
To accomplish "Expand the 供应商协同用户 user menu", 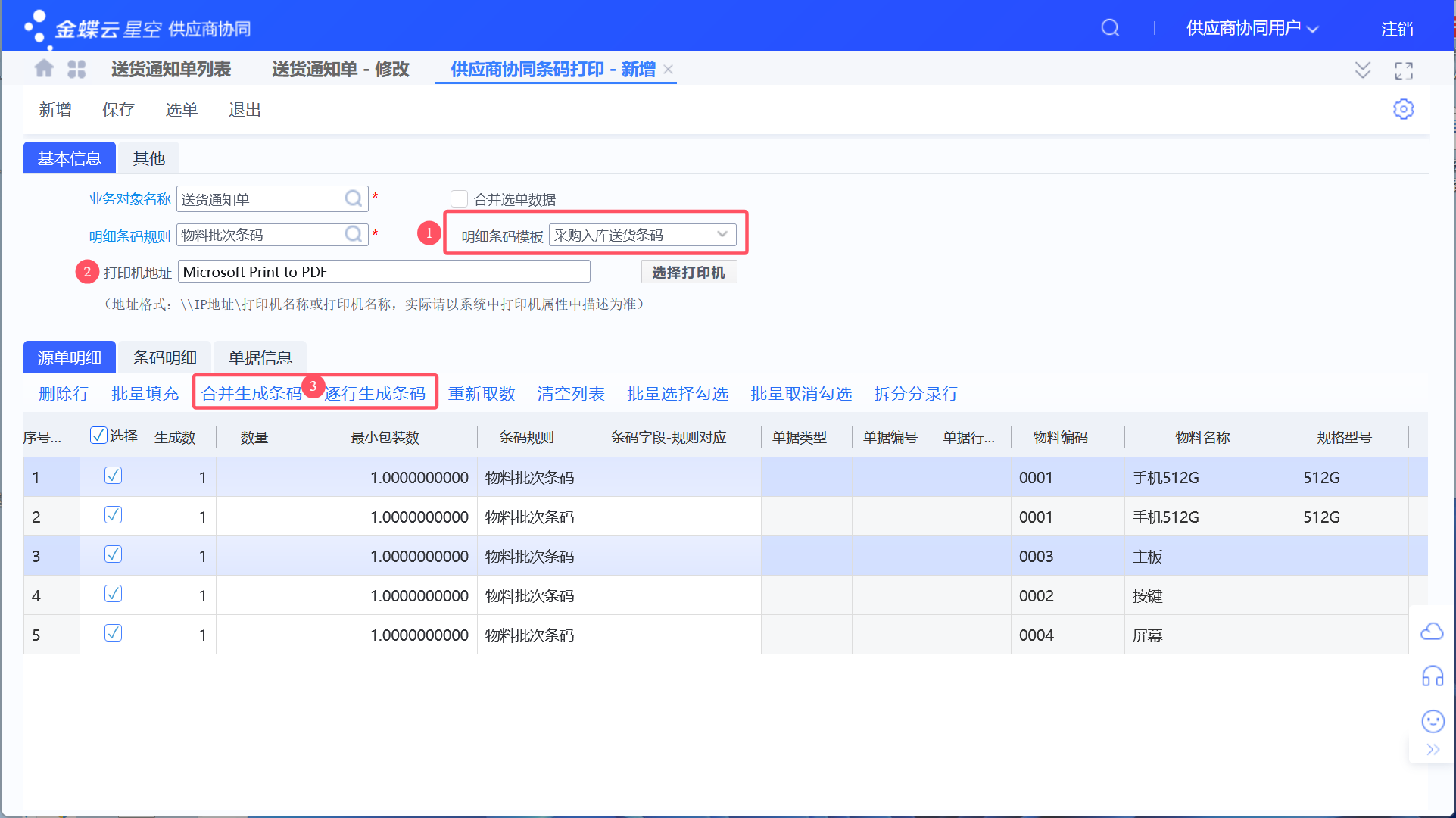I will tap(1252, 29).
